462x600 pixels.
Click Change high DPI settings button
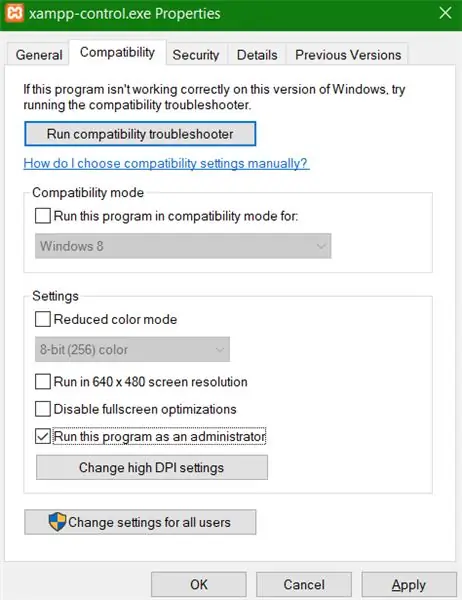click(152, 467)
